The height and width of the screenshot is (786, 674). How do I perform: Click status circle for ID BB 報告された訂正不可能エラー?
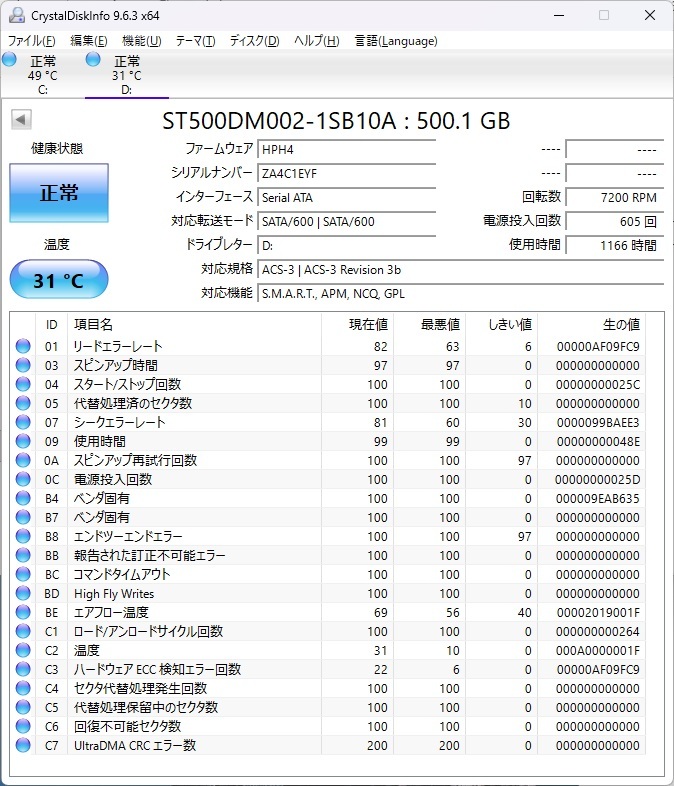[23, 555]
